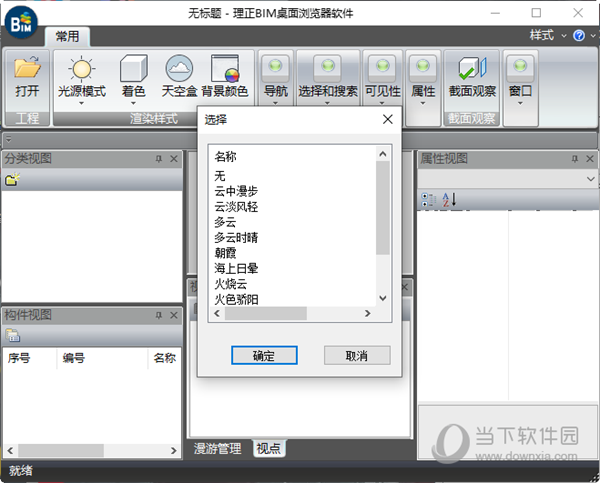The image size is (600, 483).
Task: Click the BIM application logo button
Action: (21, 22)
